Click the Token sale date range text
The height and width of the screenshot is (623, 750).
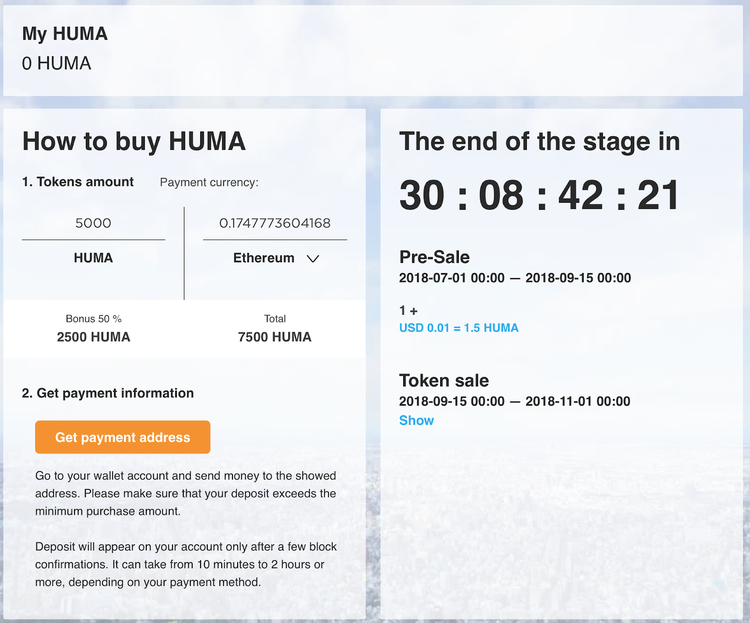(514, 401)
